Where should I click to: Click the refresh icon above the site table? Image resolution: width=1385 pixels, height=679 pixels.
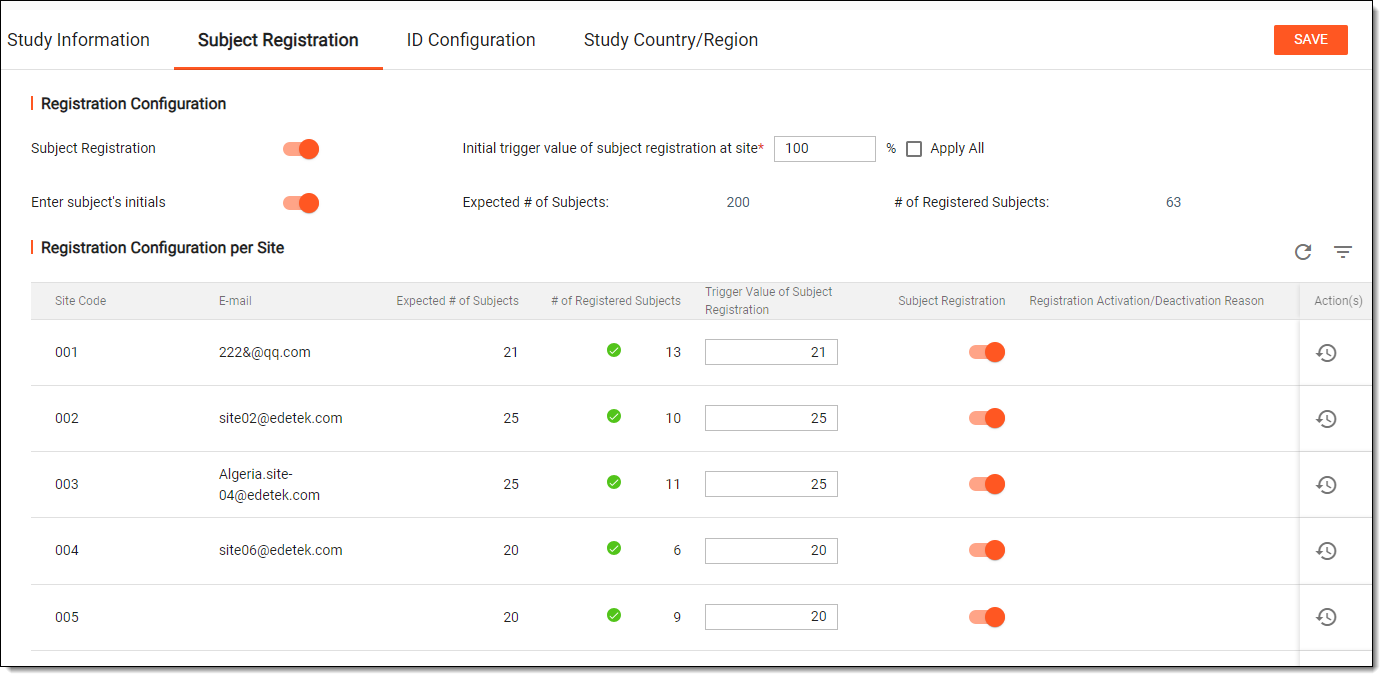point(1302,252)
